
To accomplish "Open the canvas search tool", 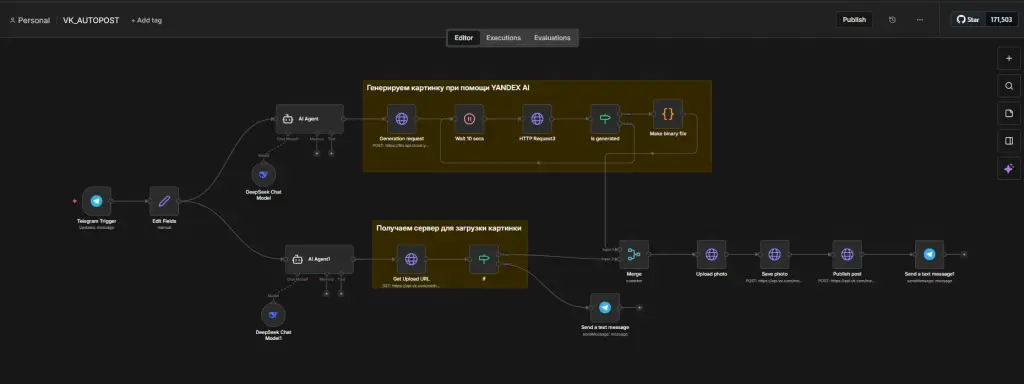I will (1008, 86).
